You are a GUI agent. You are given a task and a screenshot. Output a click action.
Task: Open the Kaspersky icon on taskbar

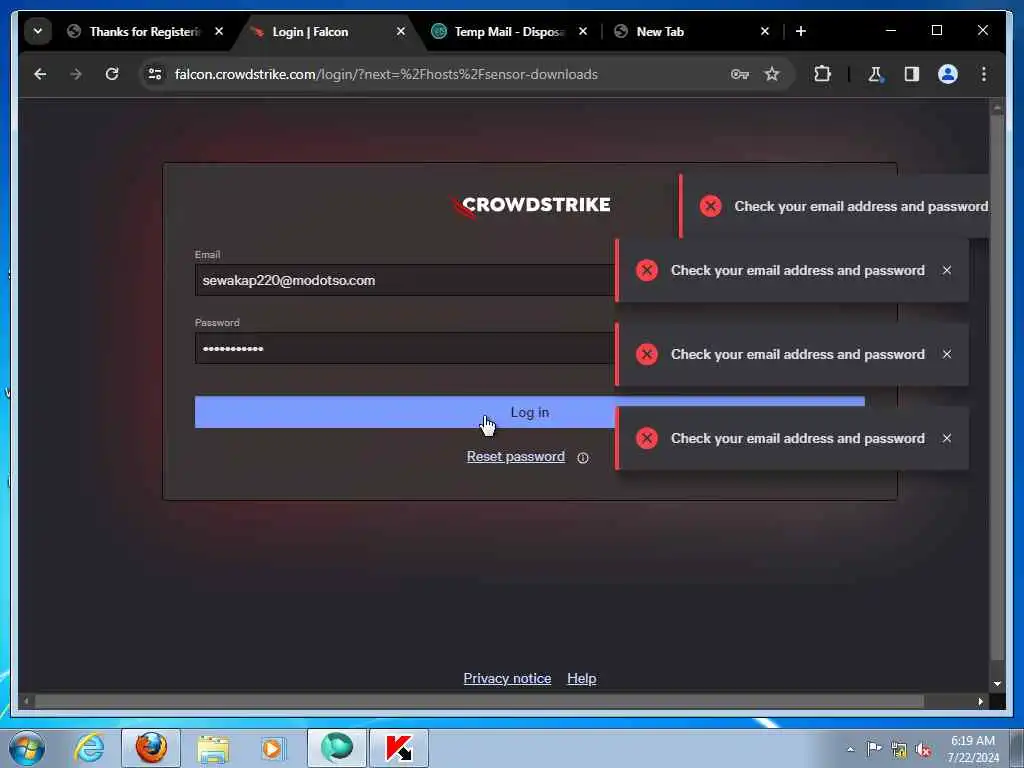pyautogui.click(x=399, y=748)
